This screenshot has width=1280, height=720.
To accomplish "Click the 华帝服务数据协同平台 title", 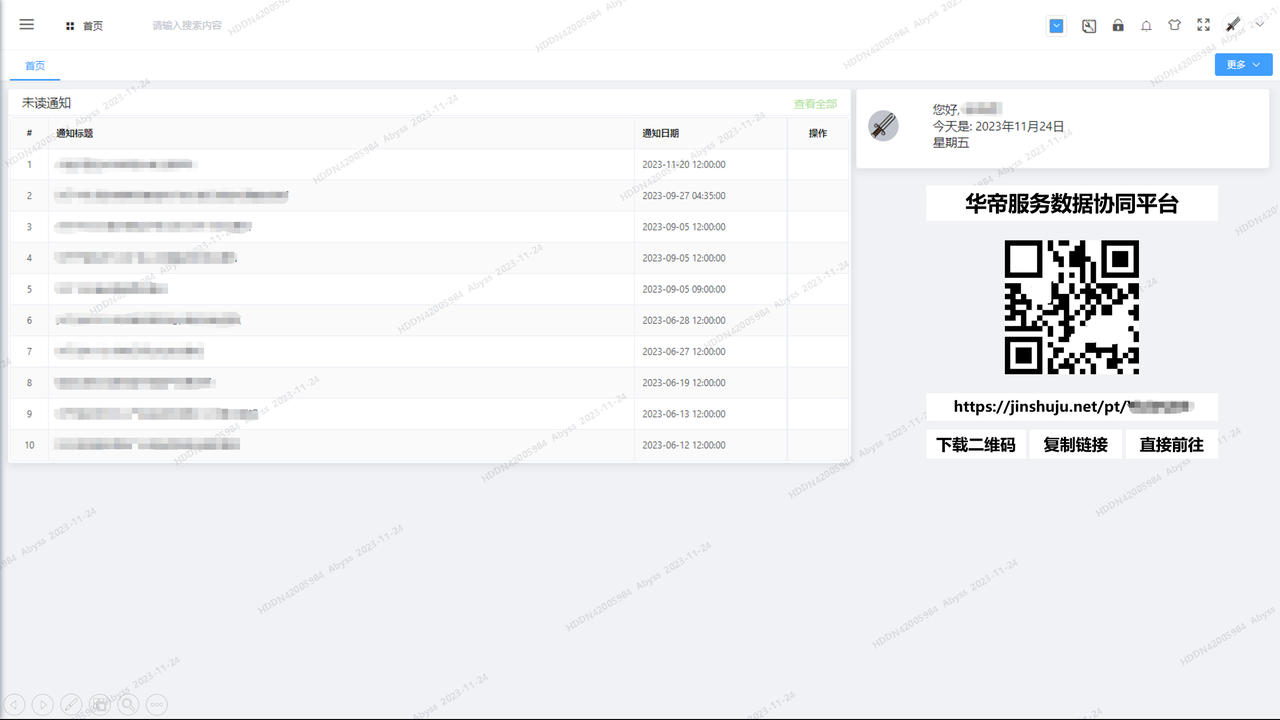I will point(1072,204).
